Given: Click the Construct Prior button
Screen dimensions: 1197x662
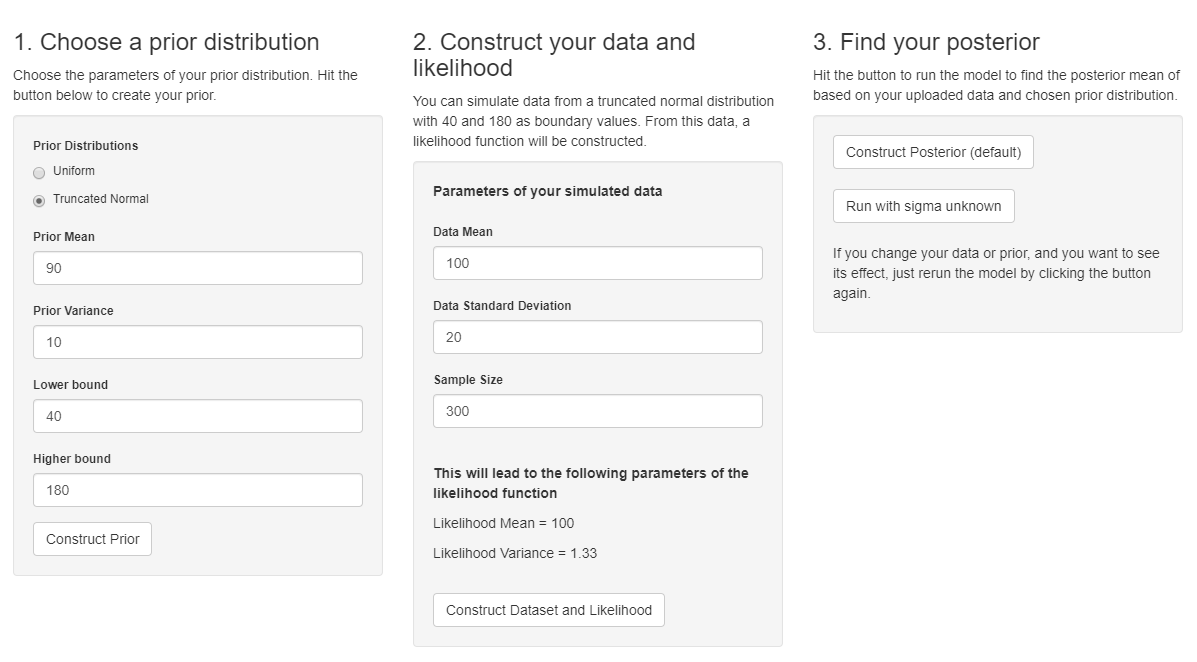Looking at the screenshot, I should point(92,539).
